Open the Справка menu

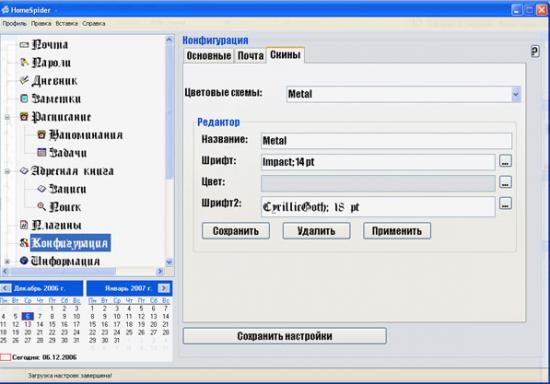point(94,23)
